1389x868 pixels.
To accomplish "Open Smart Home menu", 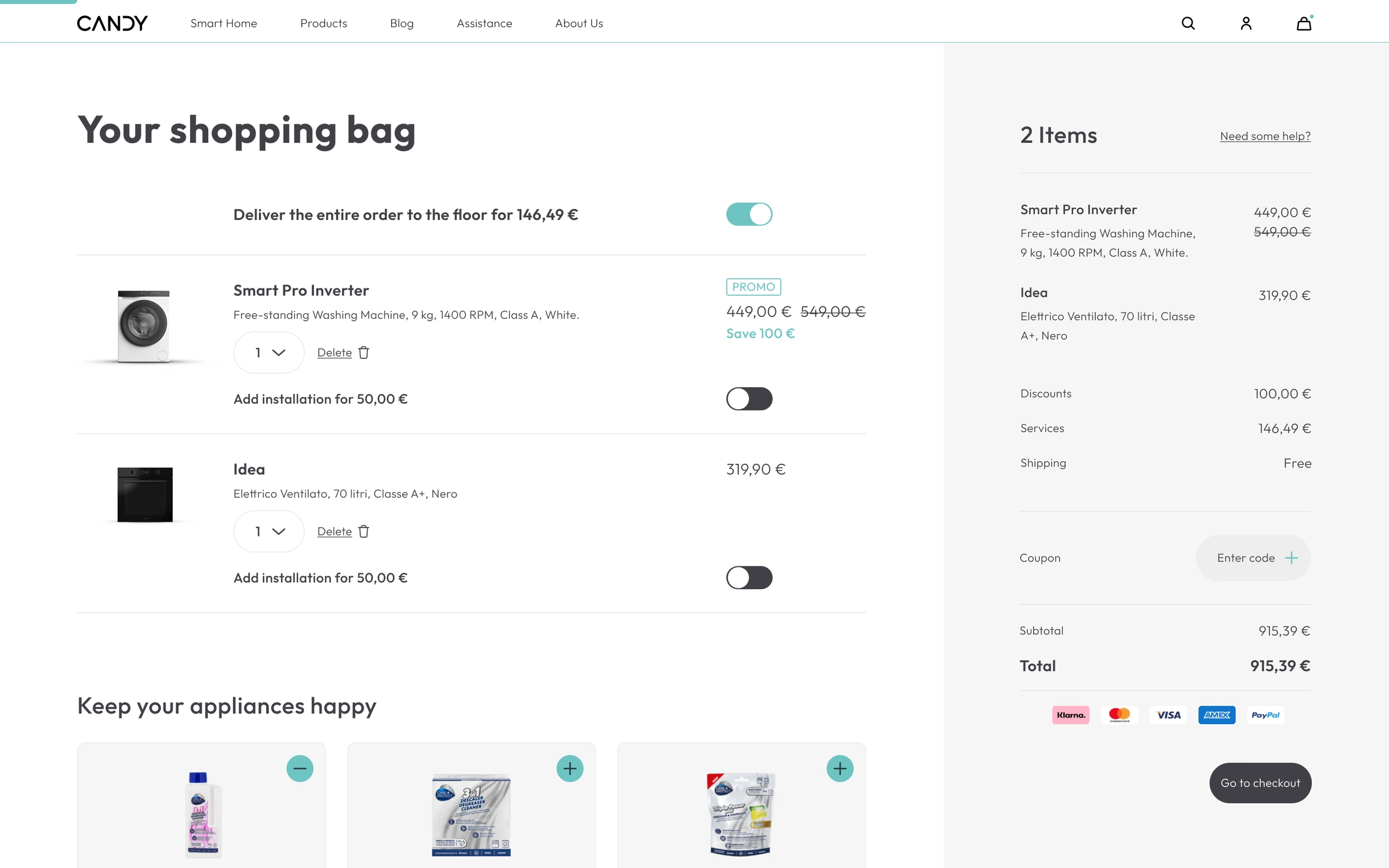I will [223, 23].
